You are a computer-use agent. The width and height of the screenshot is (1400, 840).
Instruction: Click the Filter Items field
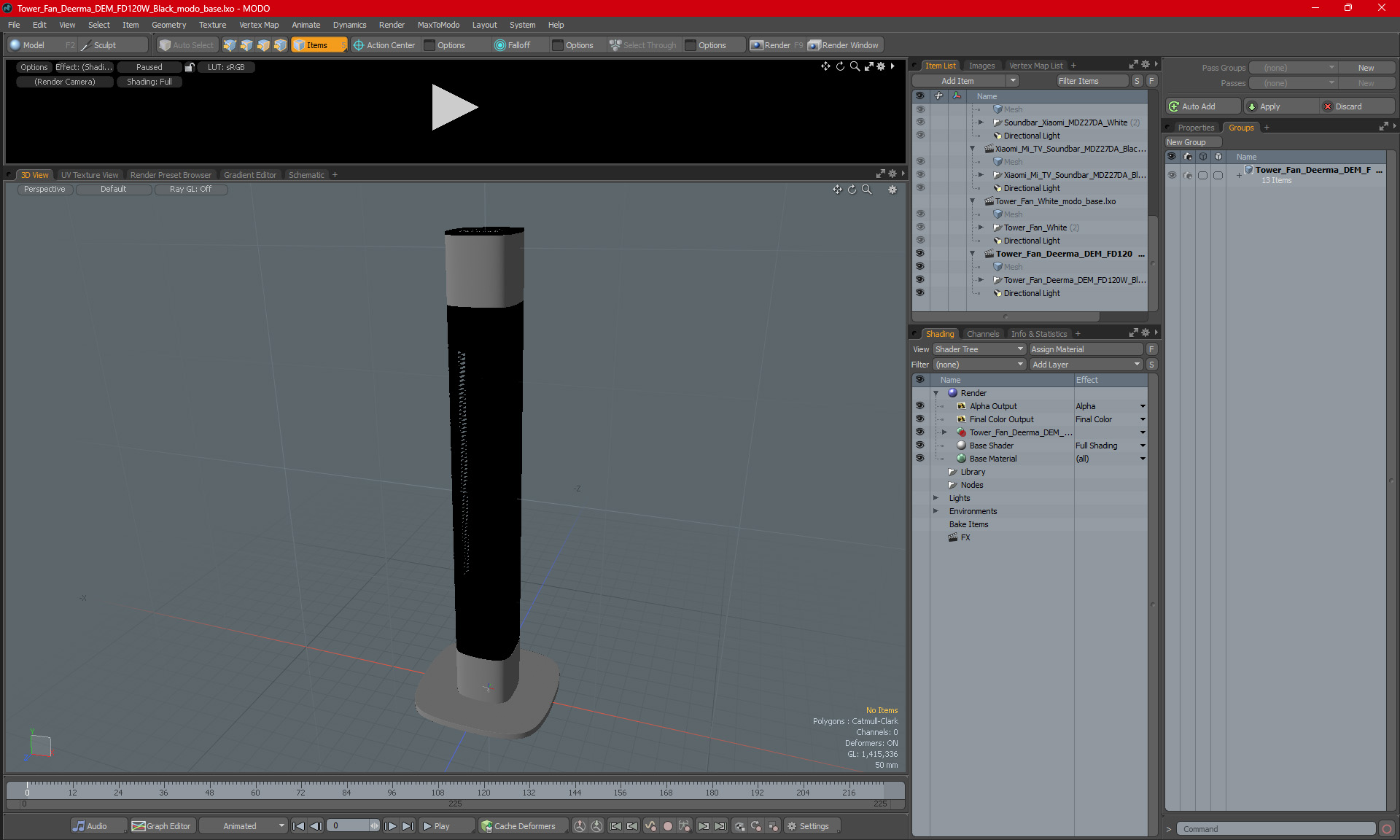1092,81
